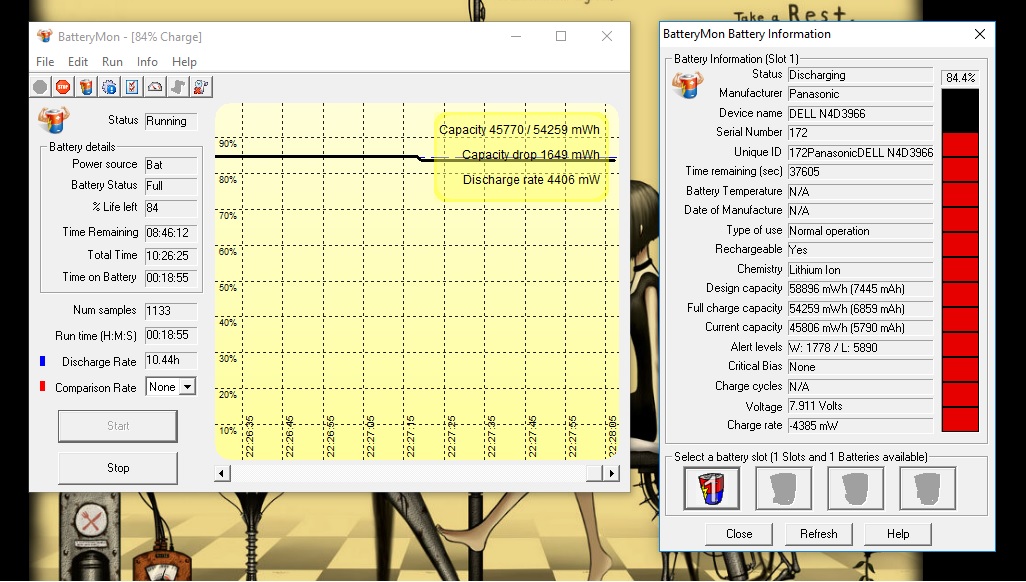Click the Num samples value 1133

pos(171,311)
